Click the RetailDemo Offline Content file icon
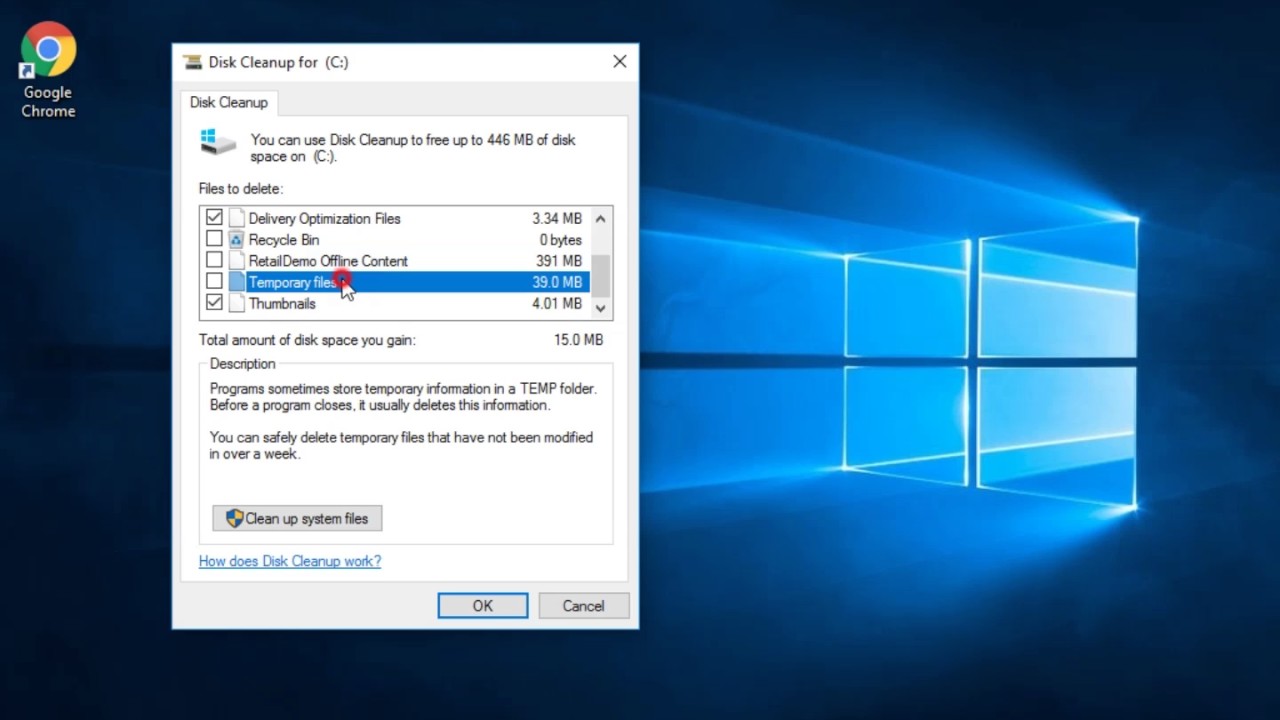Viewport: 1280px width, 720px height. [236, 261]
